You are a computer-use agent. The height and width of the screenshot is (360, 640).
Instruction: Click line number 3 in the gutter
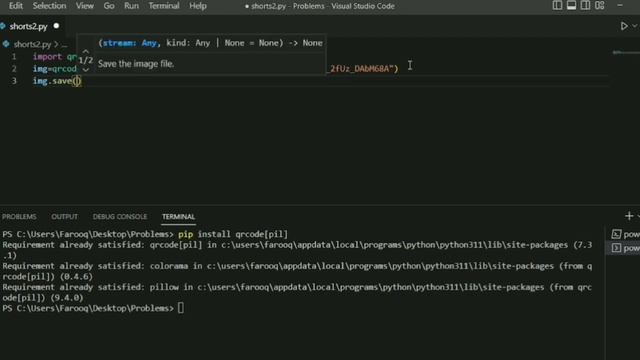pos(14,81)
